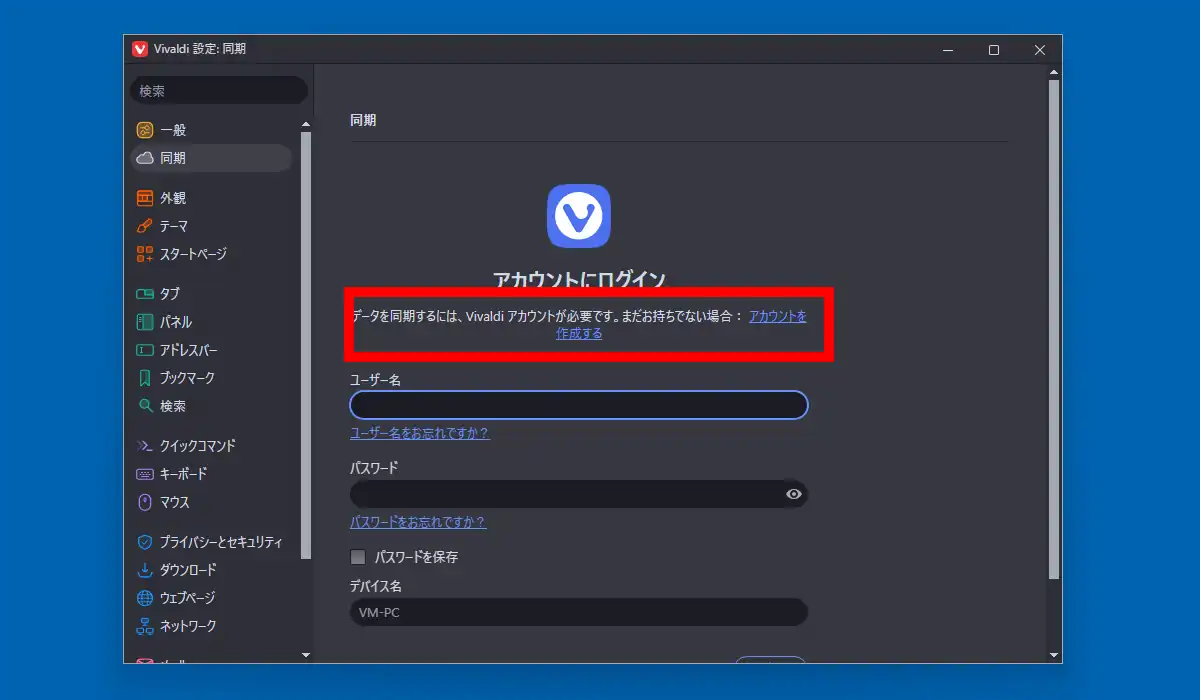Image resolution: width=1200 pixels, height=700 pixels.
Task: Click the タブ icon in the sidebar
Action: click(x=145, y=294)
